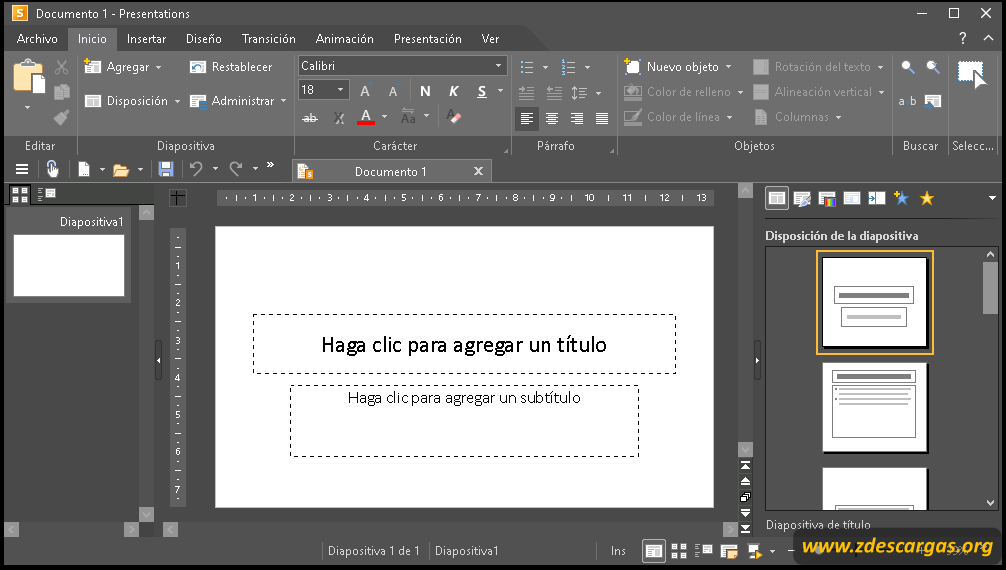Toggle bold formatting (N)
Viewport: 1006px width, 570px height.
[425, 92]
